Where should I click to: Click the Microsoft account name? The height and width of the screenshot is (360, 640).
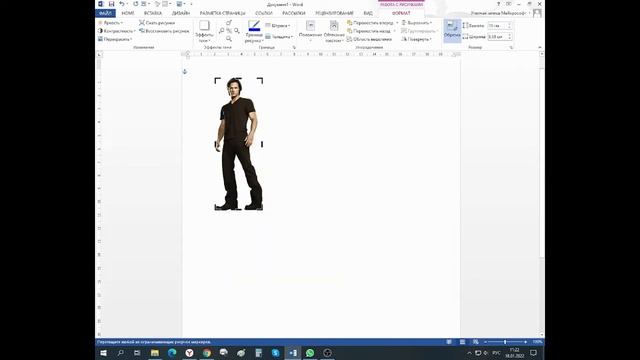[498, 13]
